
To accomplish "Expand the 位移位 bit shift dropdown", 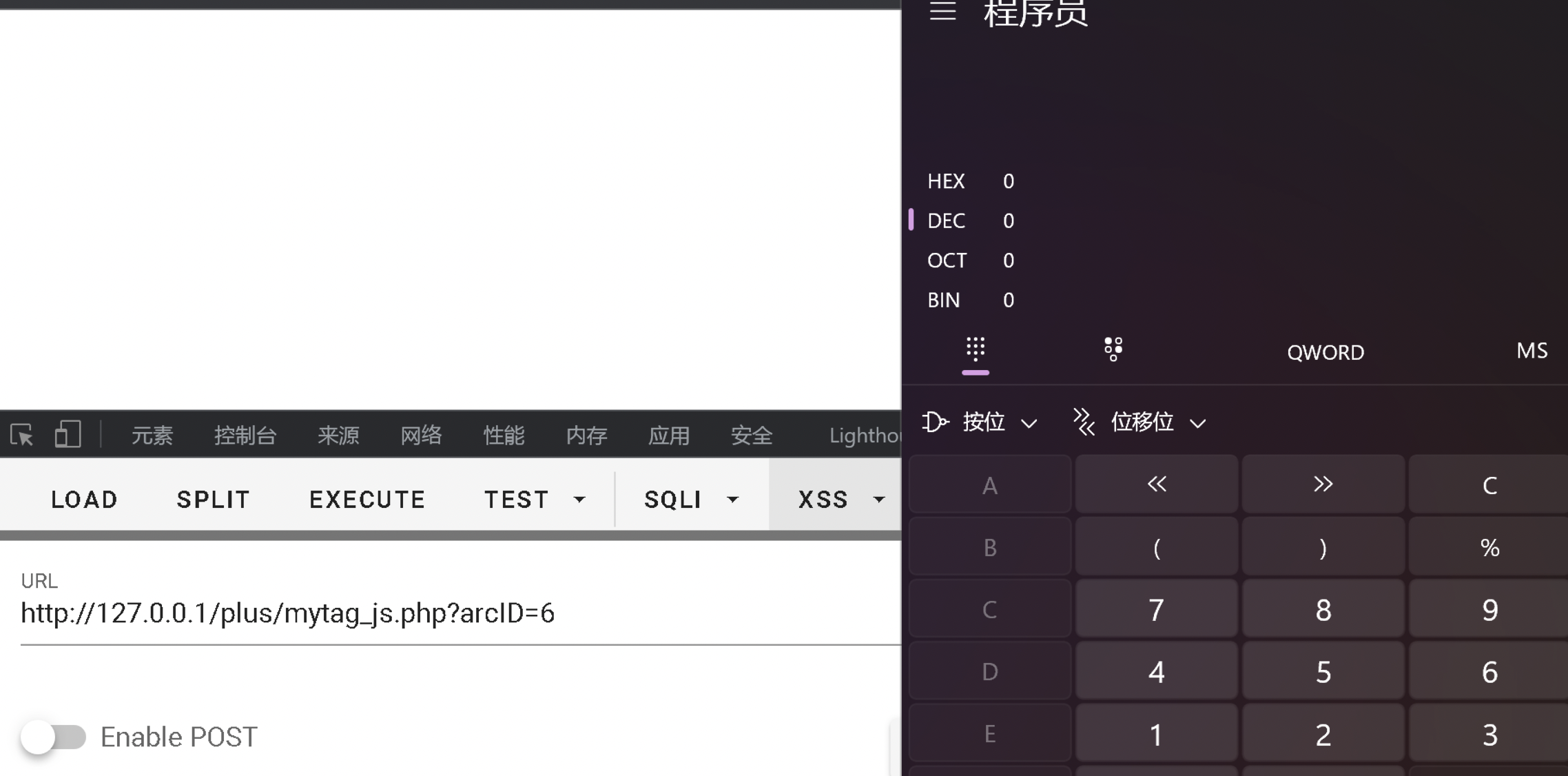I will coord(1139,422).
